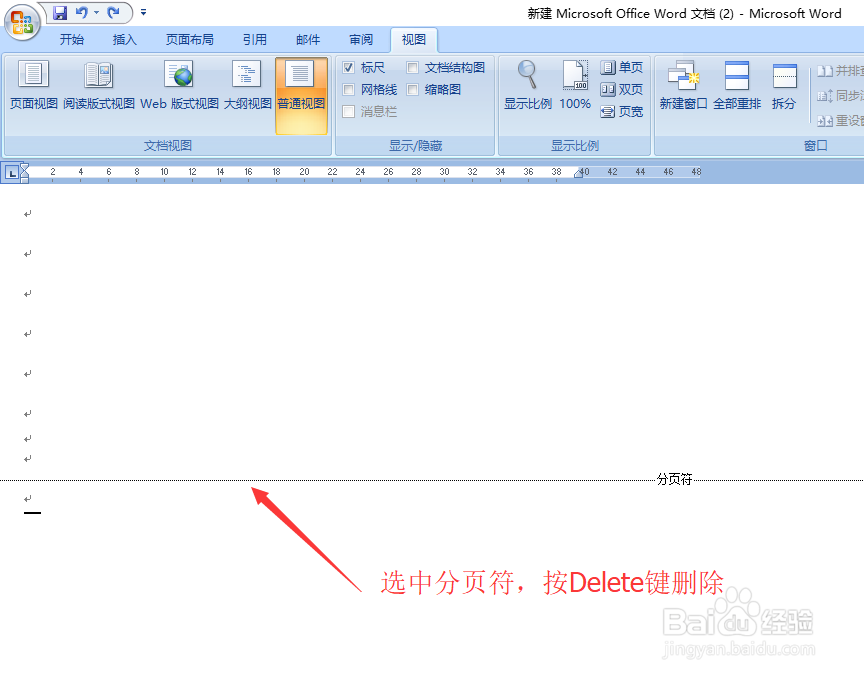Check the 缩略图 thumbnails option
Image resolution: width=864 pixels, height=679 pixels.
412,89
